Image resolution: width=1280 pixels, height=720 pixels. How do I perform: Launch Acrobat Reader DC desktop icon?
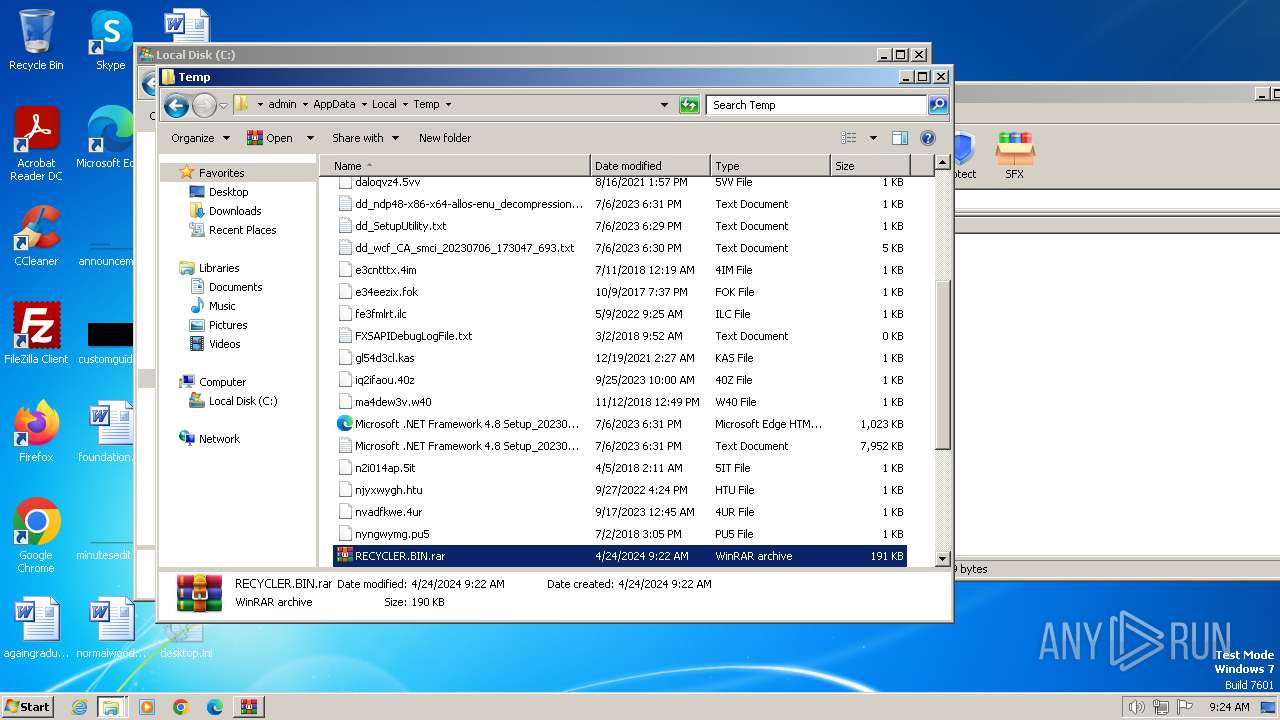(x=36, y=144)
